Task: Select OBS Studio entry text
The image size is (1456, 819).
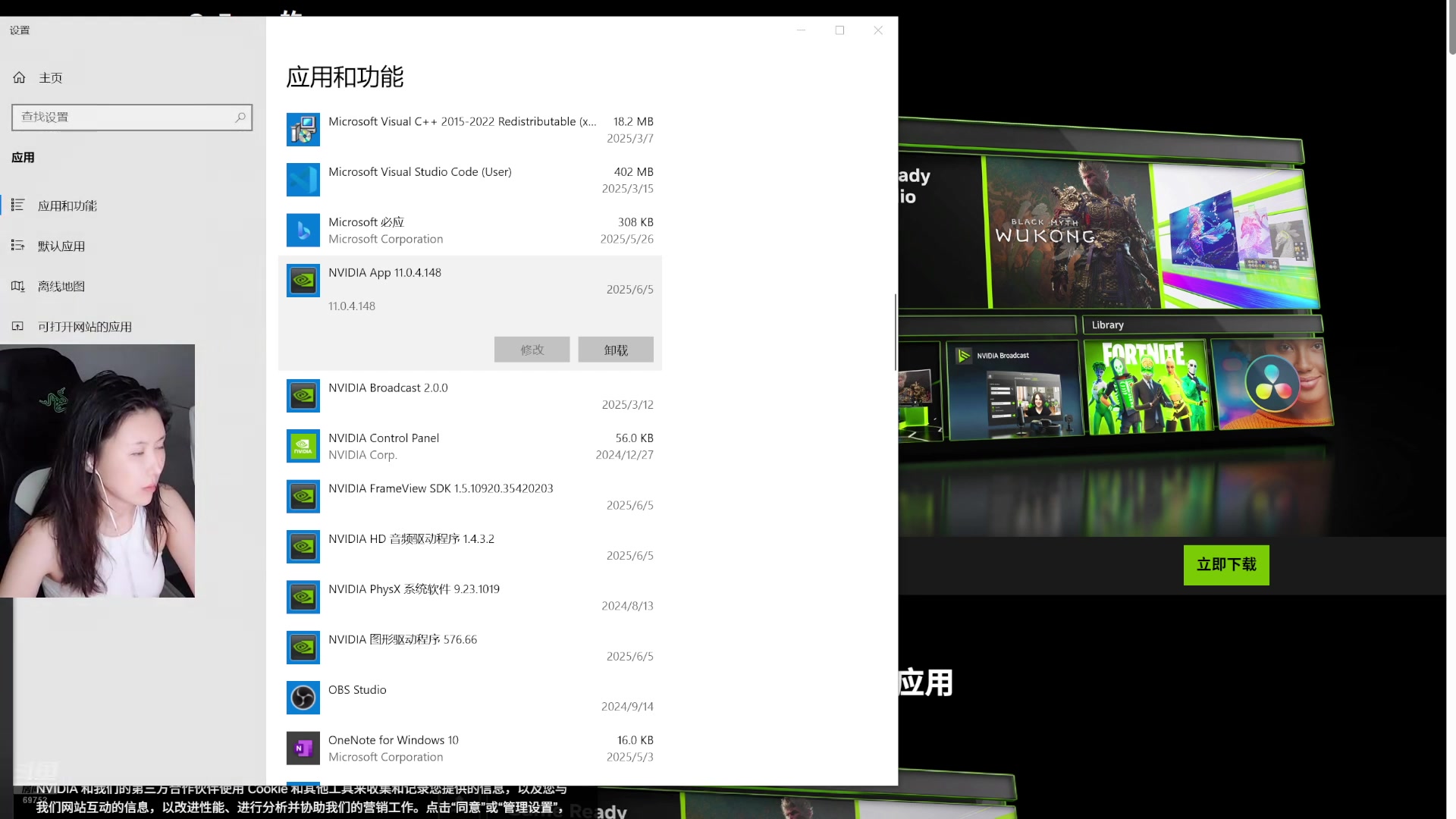Action: (357, 690)
